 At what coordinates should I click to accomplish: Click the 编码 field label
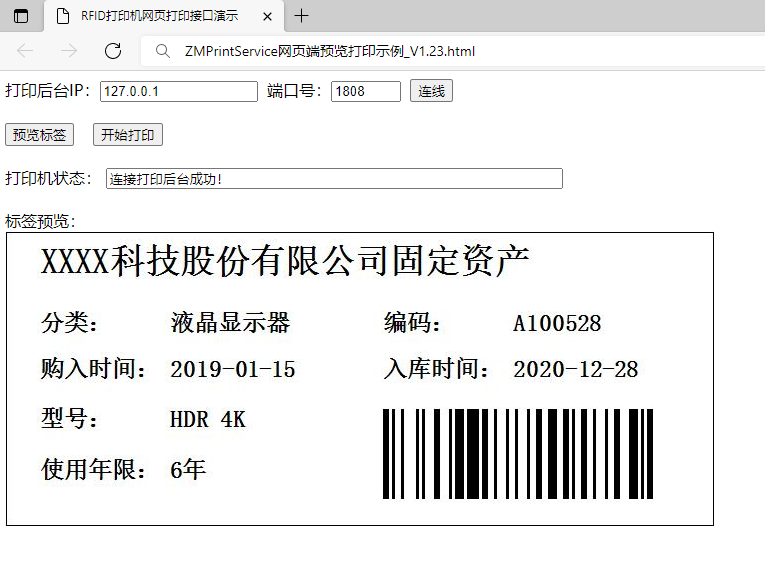(x=412, y=322)
